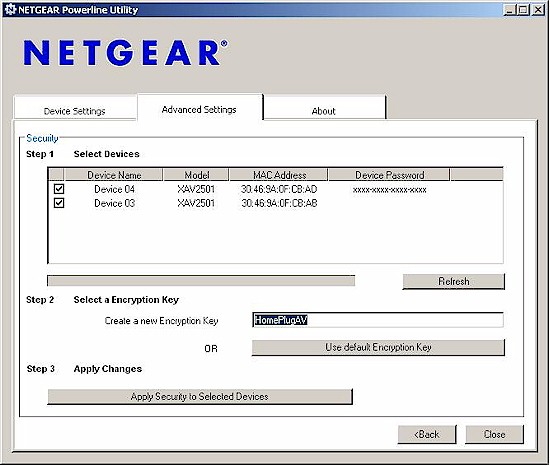550x466 pixels.
Task: Click the Use default Encryption Key button
Action: click(378, 347)
